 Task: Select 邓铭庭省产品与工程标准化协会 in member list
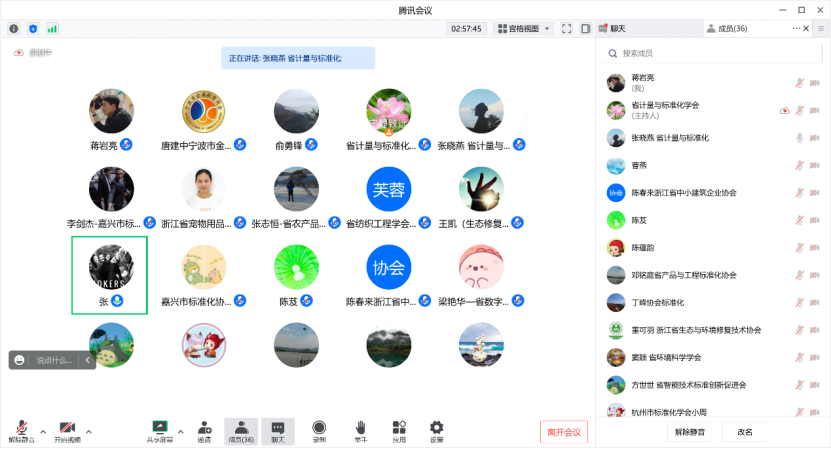click(x=712, y=275)
